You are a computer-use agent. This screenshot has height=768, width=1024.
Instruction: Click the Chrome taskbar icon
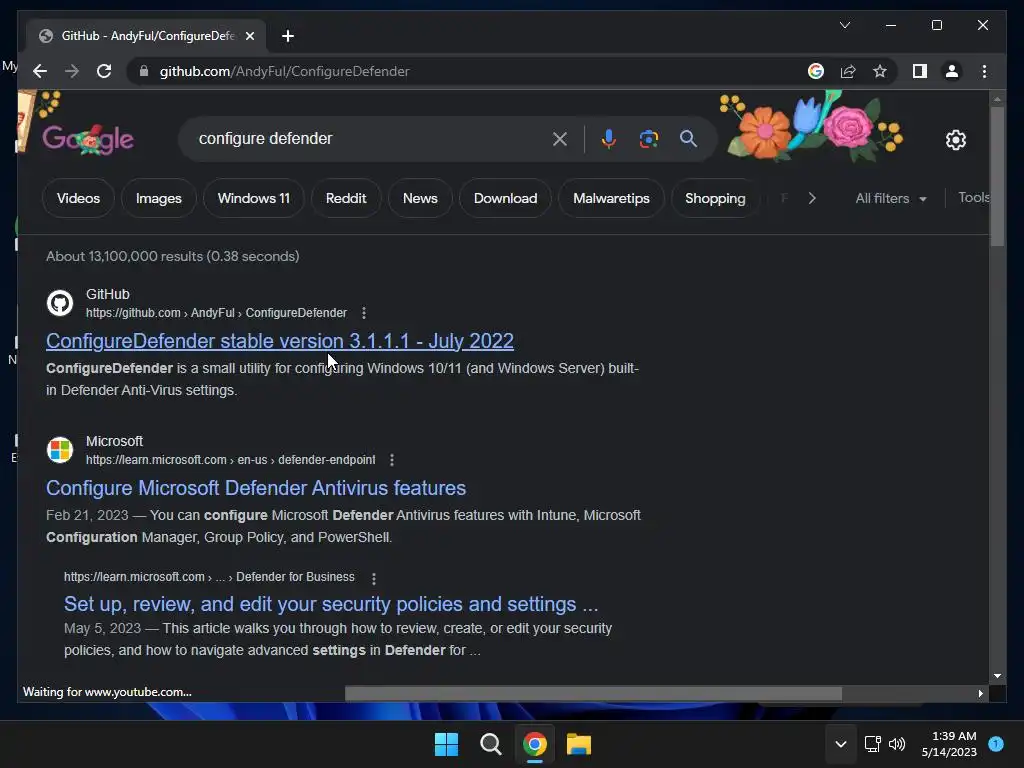[535, 744]
